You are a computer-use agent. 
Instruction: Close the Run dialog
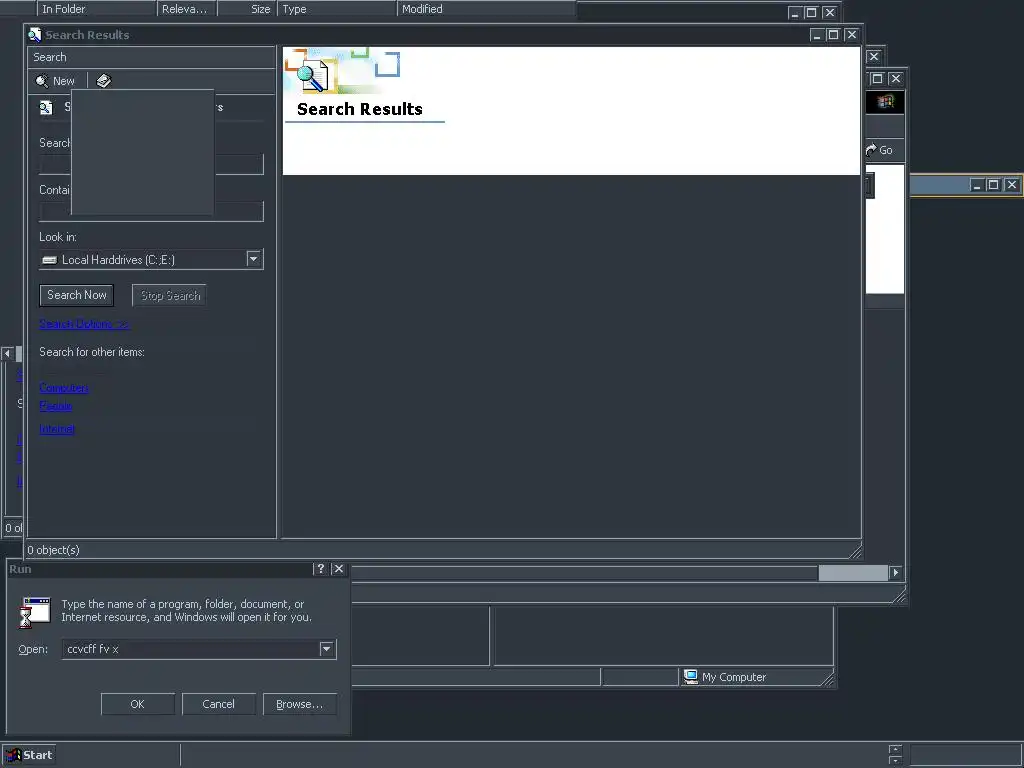click(338, 569)
